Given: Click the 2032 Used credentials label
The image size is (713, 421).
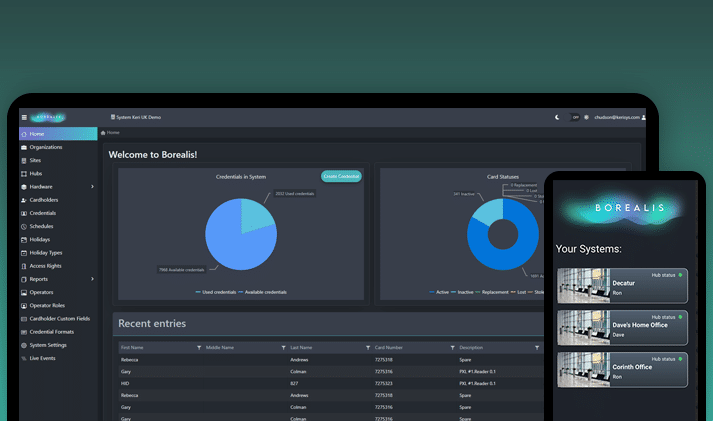Looking at the screenshot, I should [295, 194].
